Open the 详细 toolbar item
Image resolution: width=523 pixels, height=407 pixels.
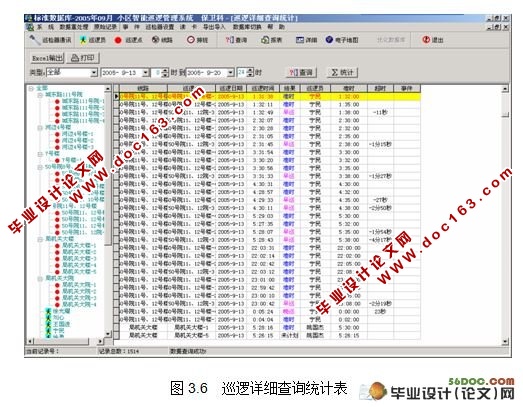coord(306,40)
